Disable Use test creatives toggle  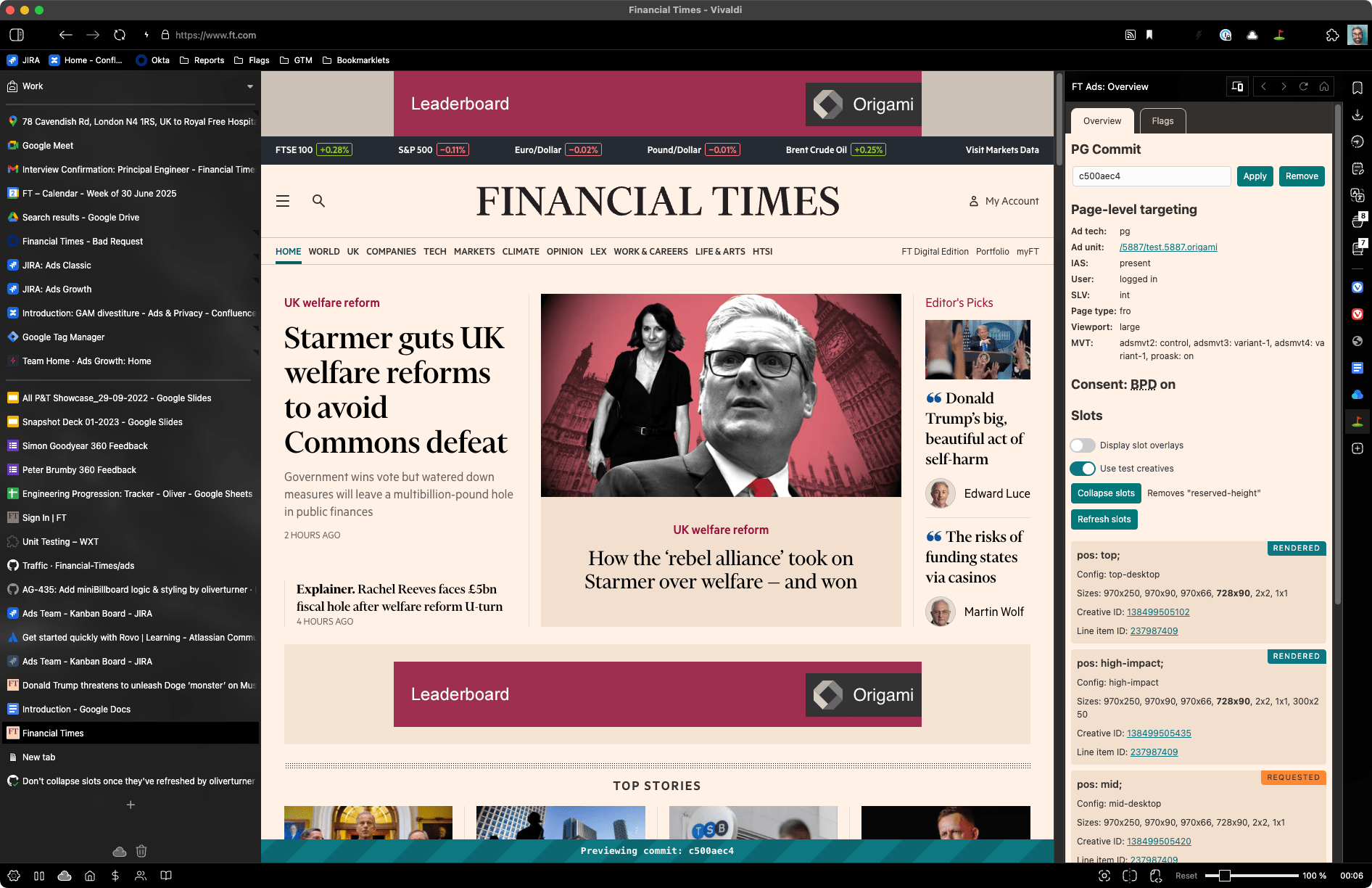[1083, 469]
